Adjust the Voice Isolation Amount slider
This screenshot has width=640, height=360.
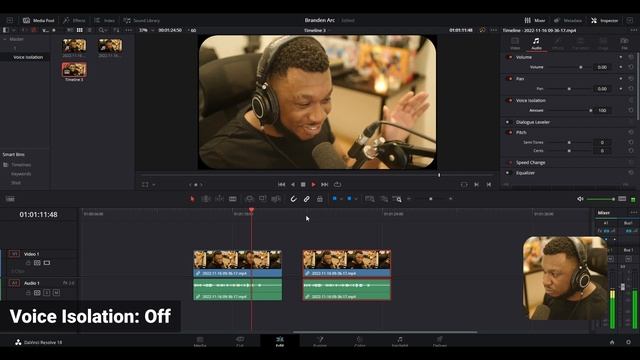tap(590, 111)
